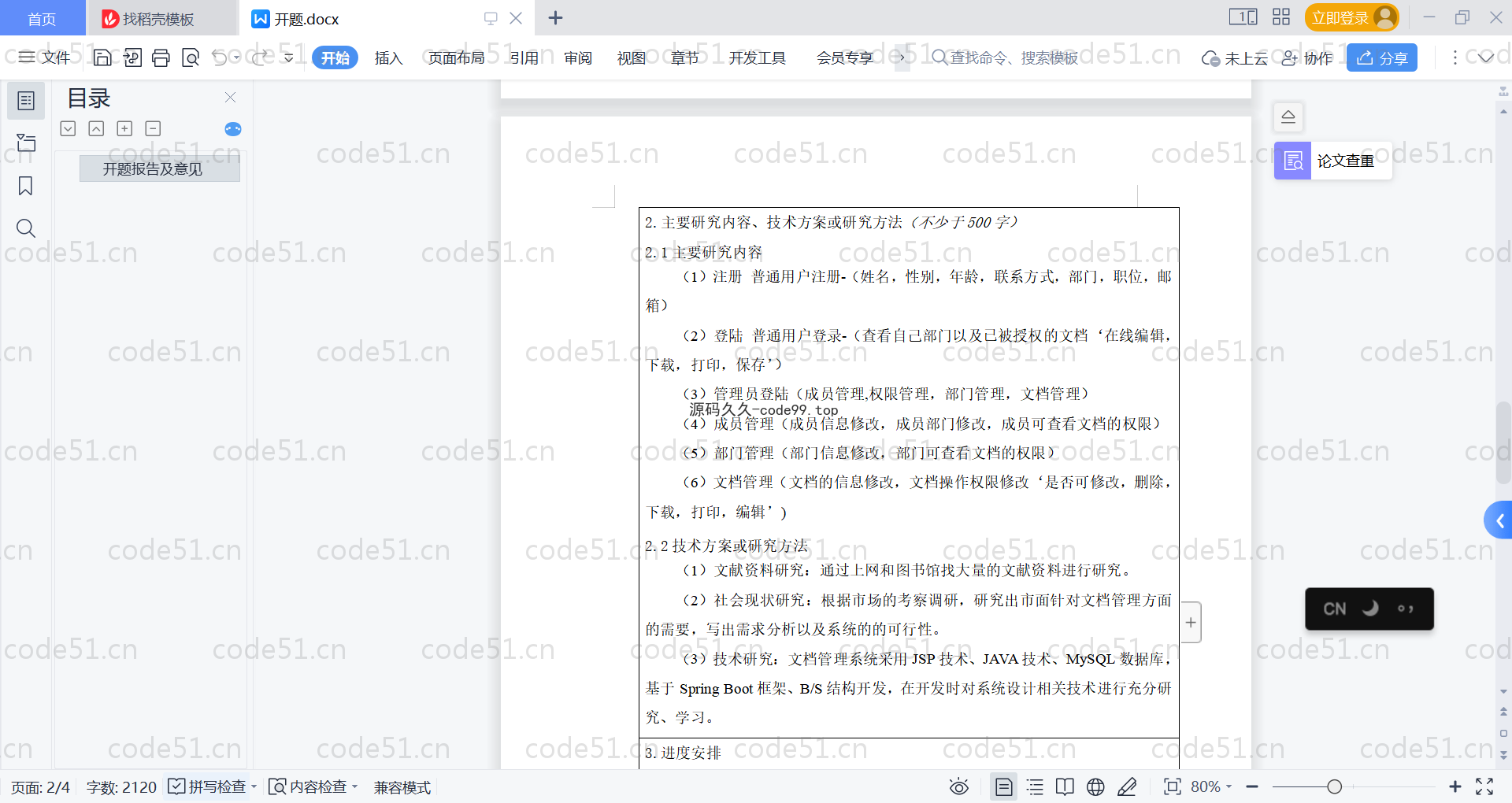Image resolution: width=1512 pixels, height=803 pixels.
Task: Open the outline navigation icon in left sidebar
Action: tap(26, 101)
